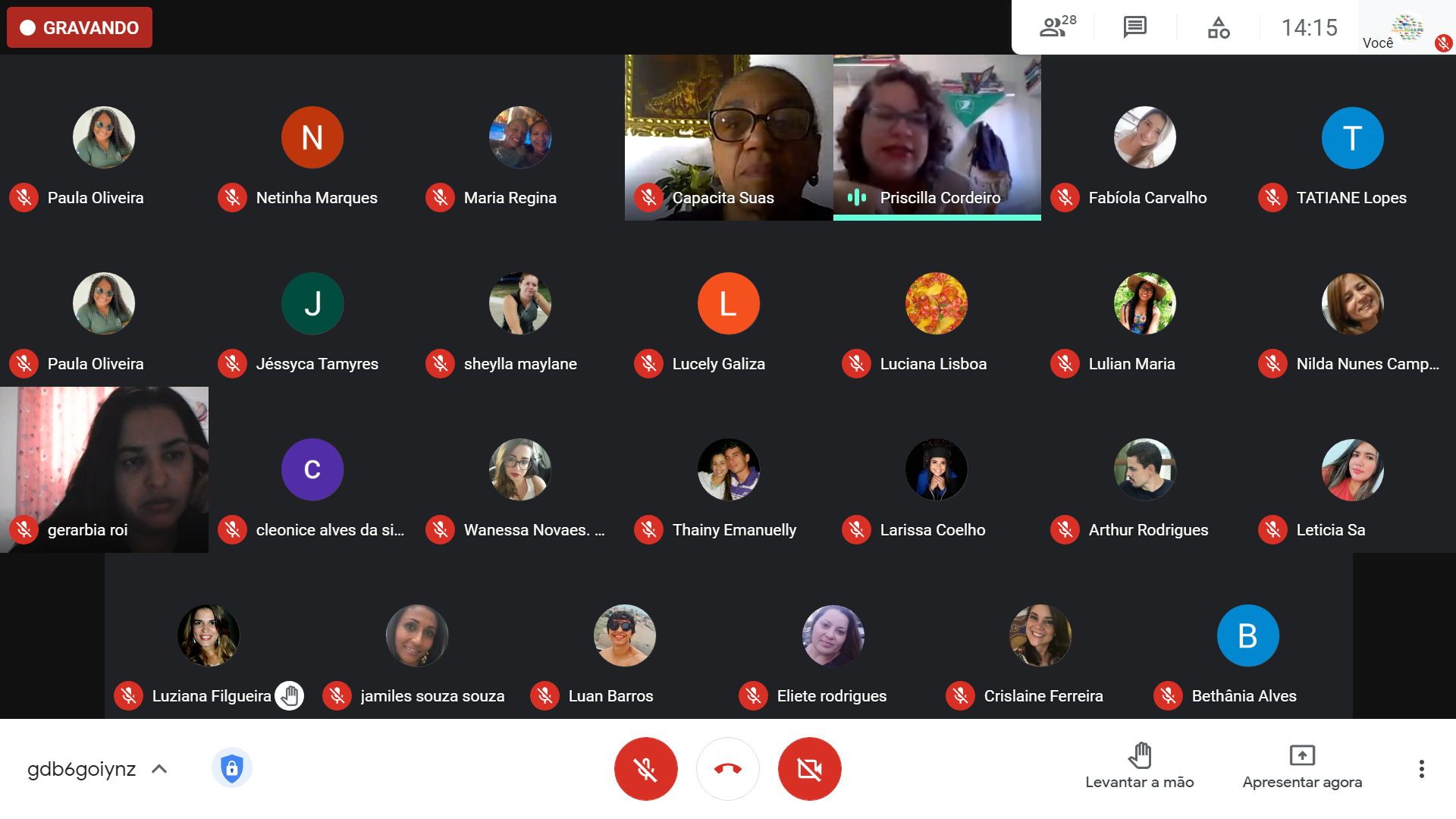The image size is (1456, 819).
Task: Toggle your microphone with the red mic button
Action: pyautogui.click(x=645, y=769)
